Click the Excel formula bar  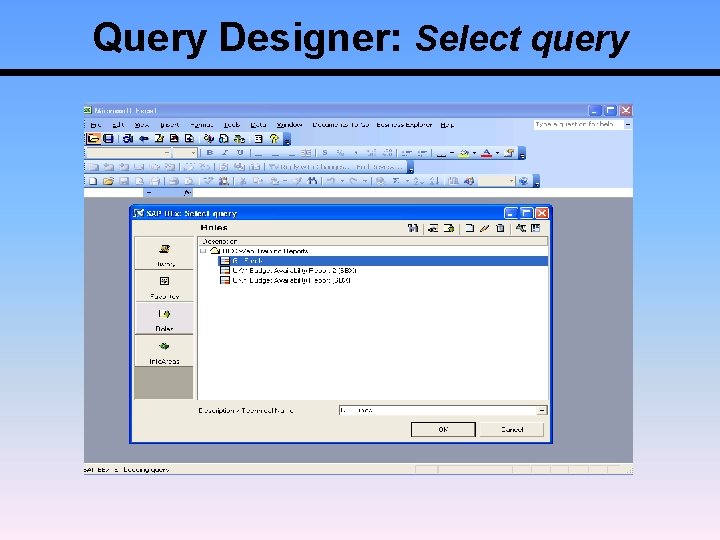click(x=412, y=193)
